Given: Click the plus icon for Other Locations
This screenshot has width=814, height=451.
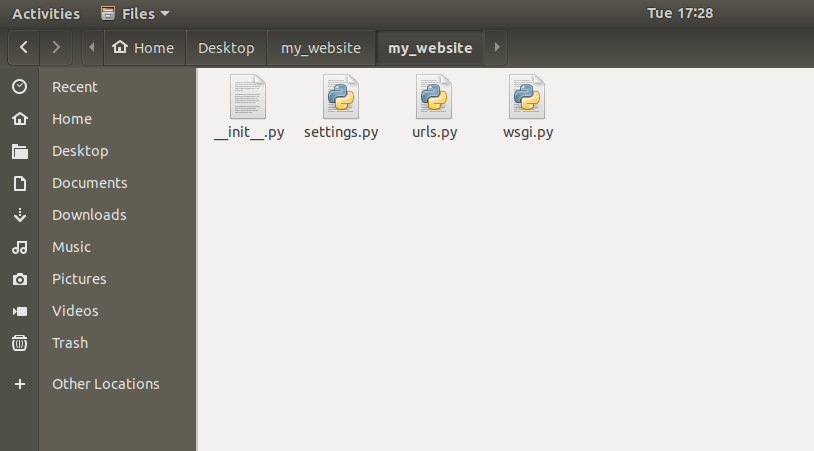Looking at the screenshot, I should pos(20,384).
